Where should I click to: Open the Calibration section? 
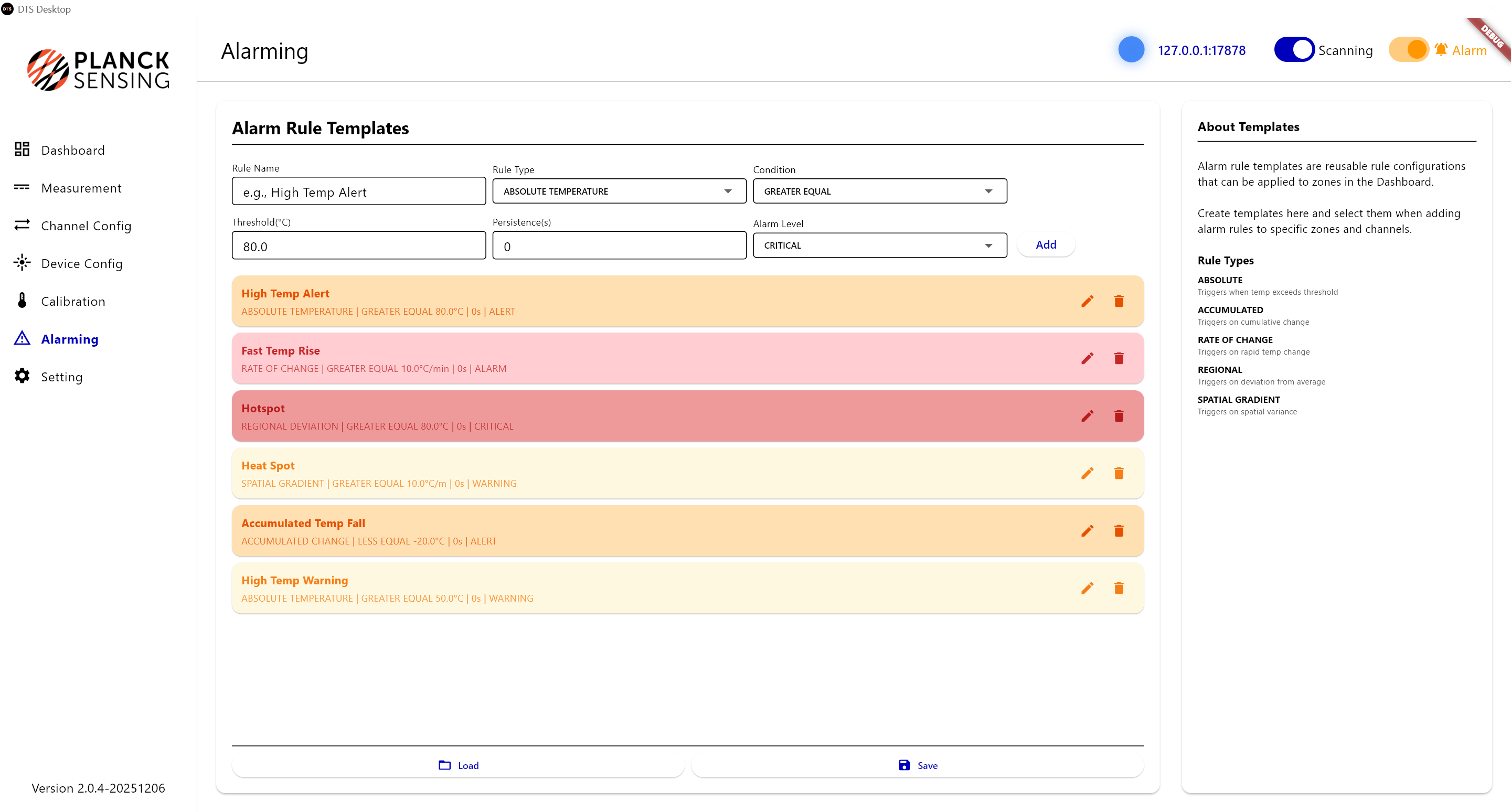(73, 301)
